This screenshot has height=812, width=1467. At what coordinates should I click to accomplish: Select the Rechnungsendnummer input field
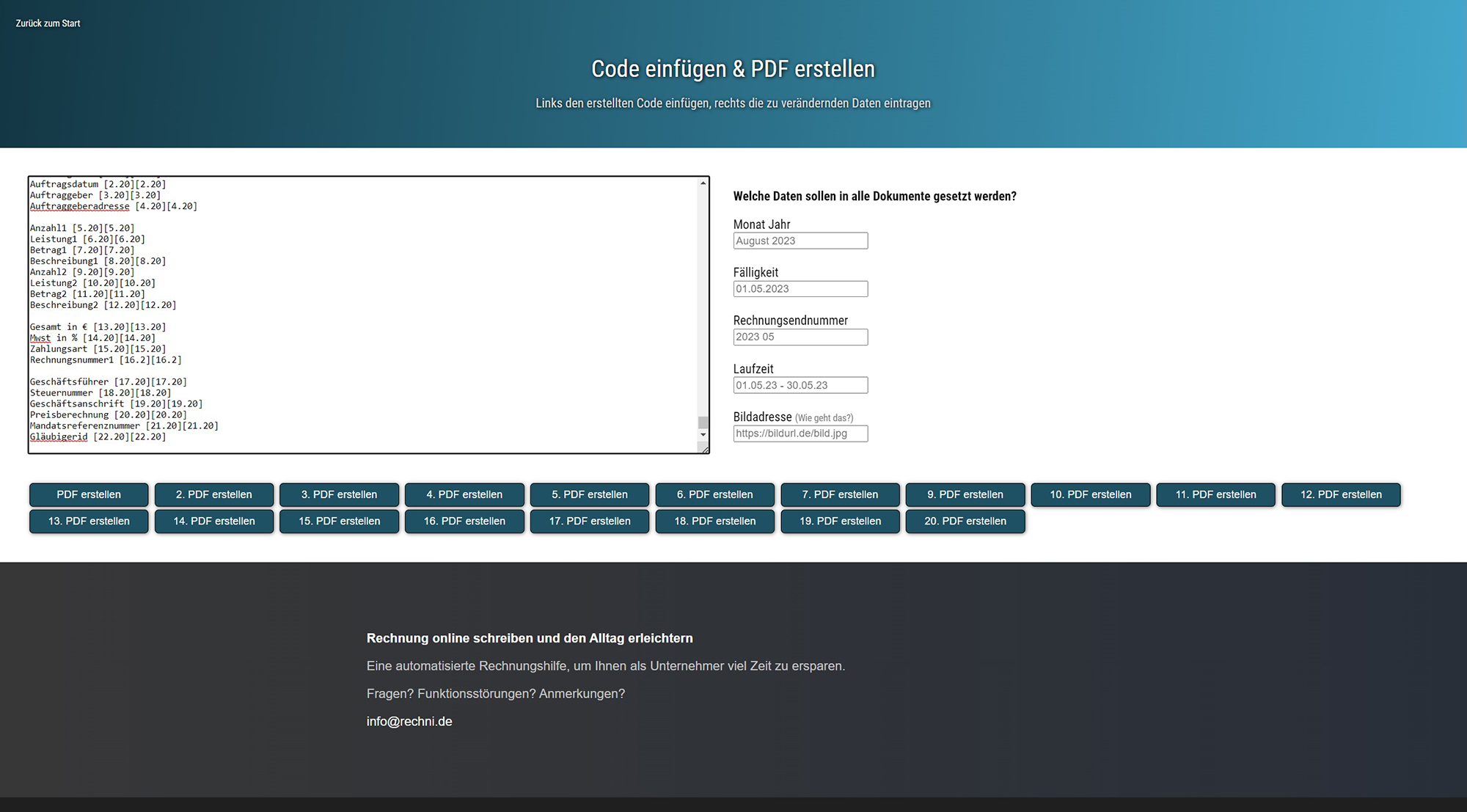click(800, 337)
